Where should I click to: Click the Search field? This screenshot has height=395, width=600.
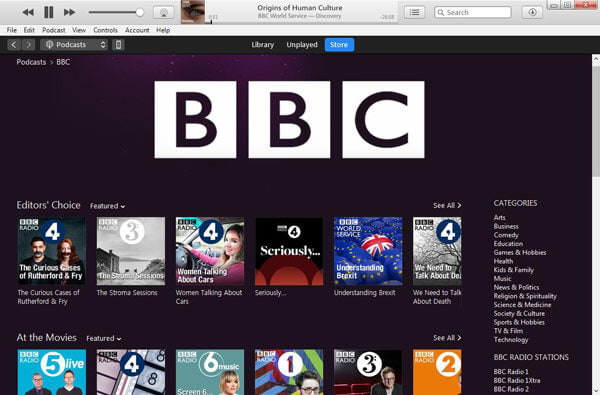pos(473,12)
